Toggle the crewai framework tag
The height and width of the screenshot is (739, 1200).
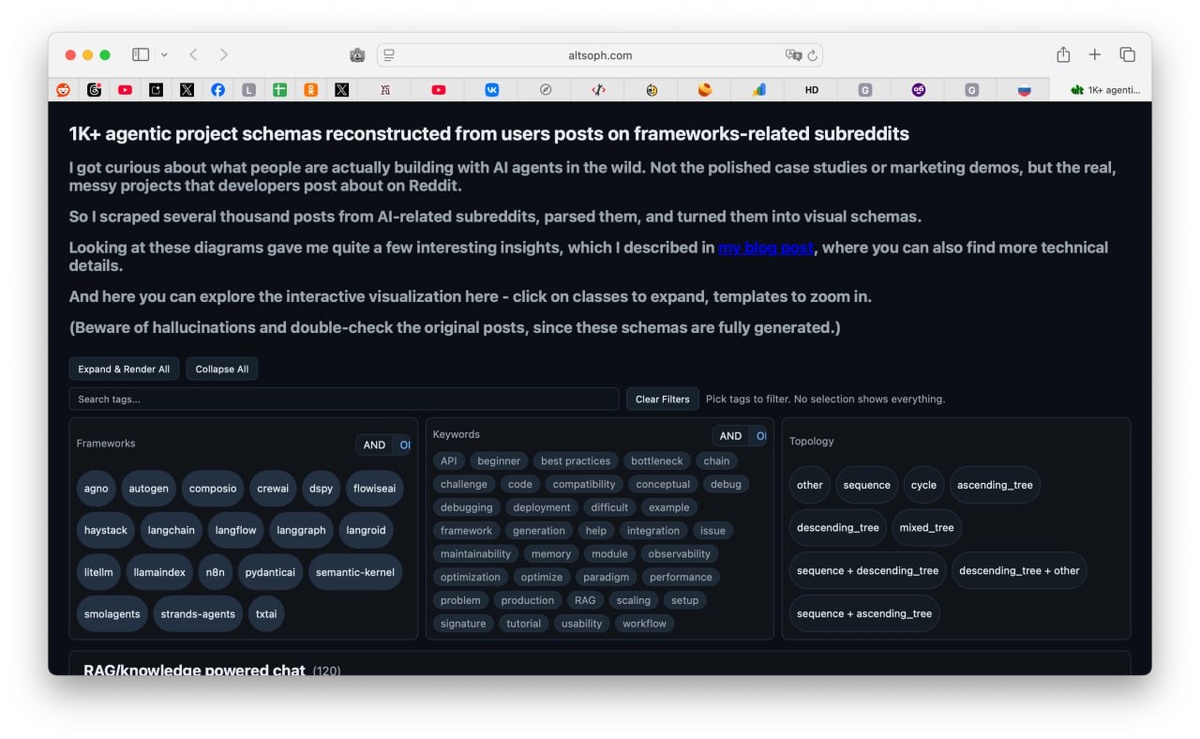[x=273, y=488]
